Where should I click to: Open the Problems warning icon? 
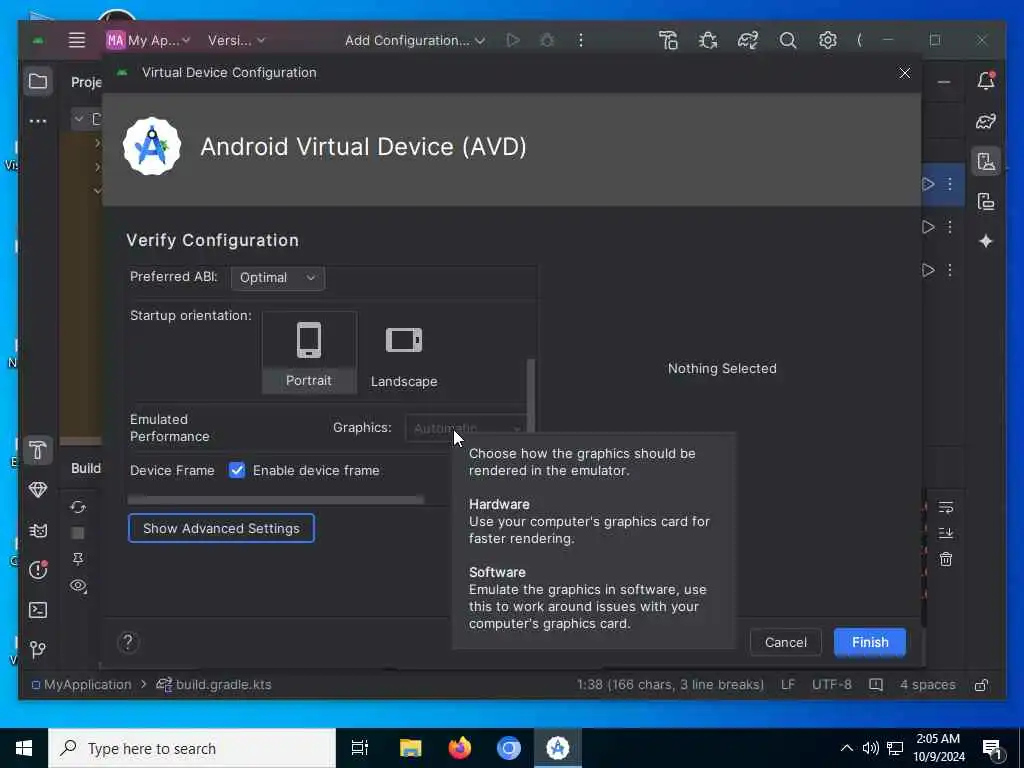pos(38,570)
